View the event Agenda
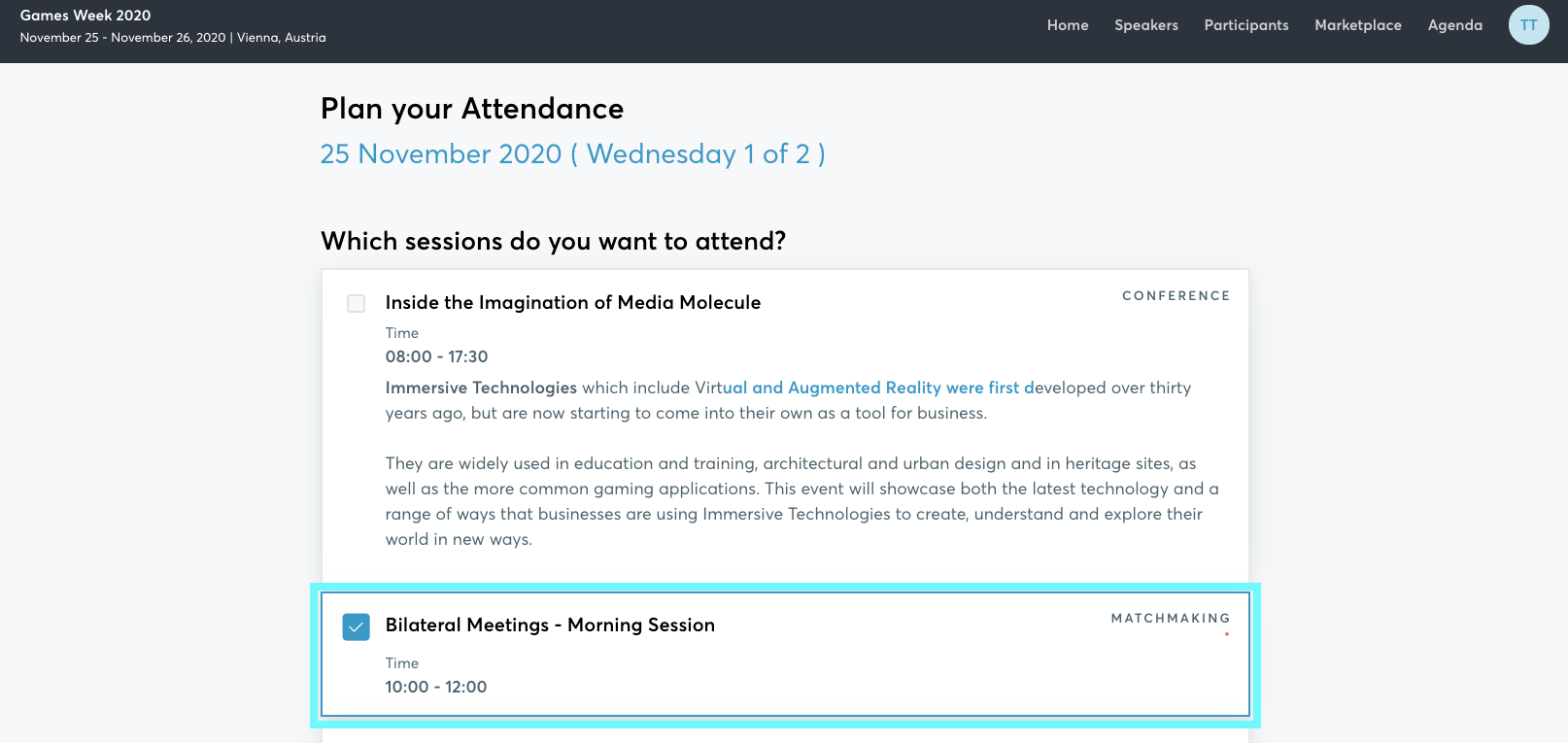The width and height of the screenshot is (1568, 743). pyautogui.click(x=1454, y=25)
